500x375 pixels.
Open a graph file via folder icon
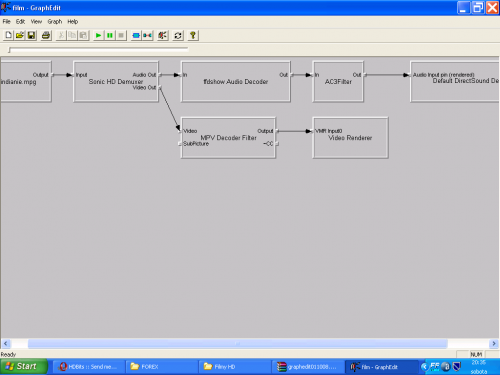(x=20, y=35)
